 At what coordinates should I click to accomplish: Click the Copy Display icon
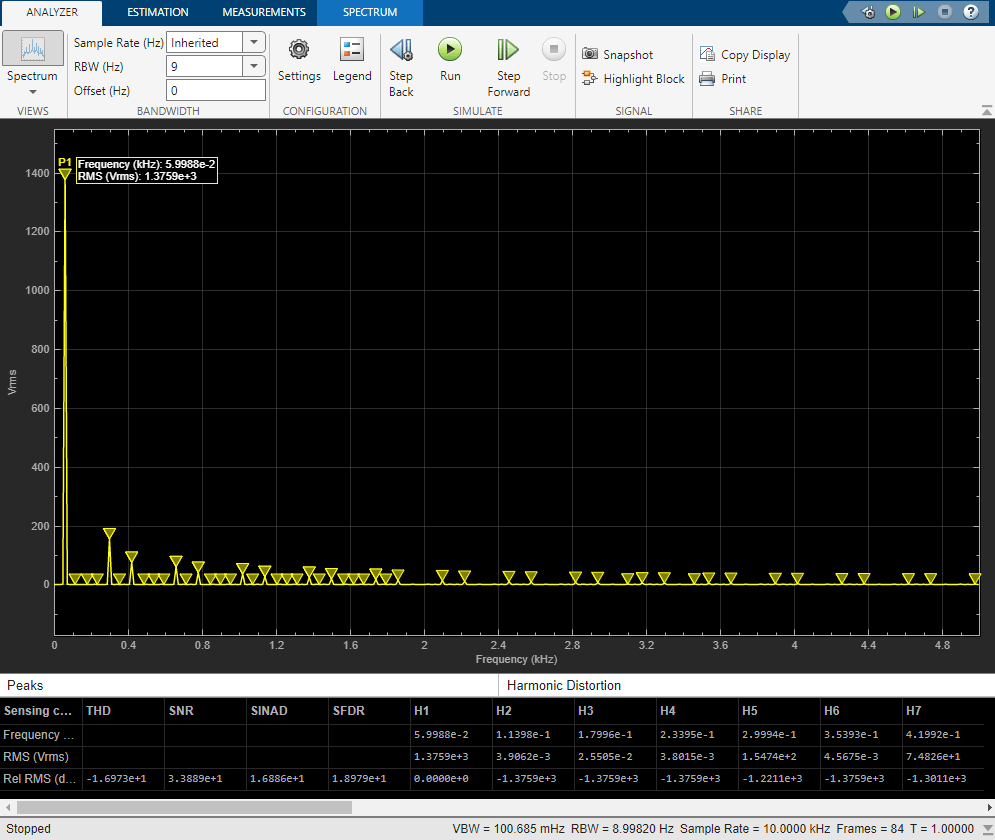[707, 54]
